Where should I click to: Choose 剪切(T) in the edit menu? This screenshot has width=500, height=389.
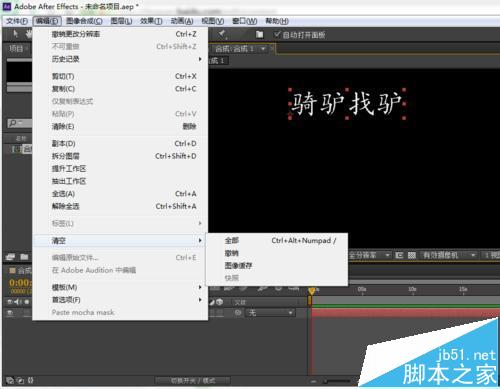coord(120,76)
